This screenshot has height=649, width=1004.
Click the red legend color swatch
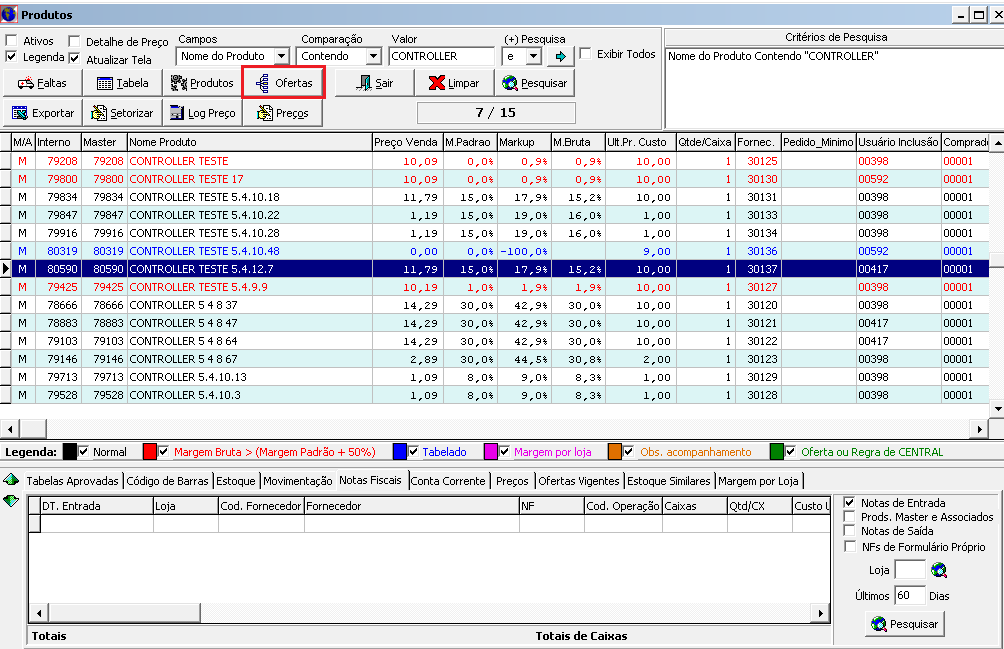tap(149, 452)
